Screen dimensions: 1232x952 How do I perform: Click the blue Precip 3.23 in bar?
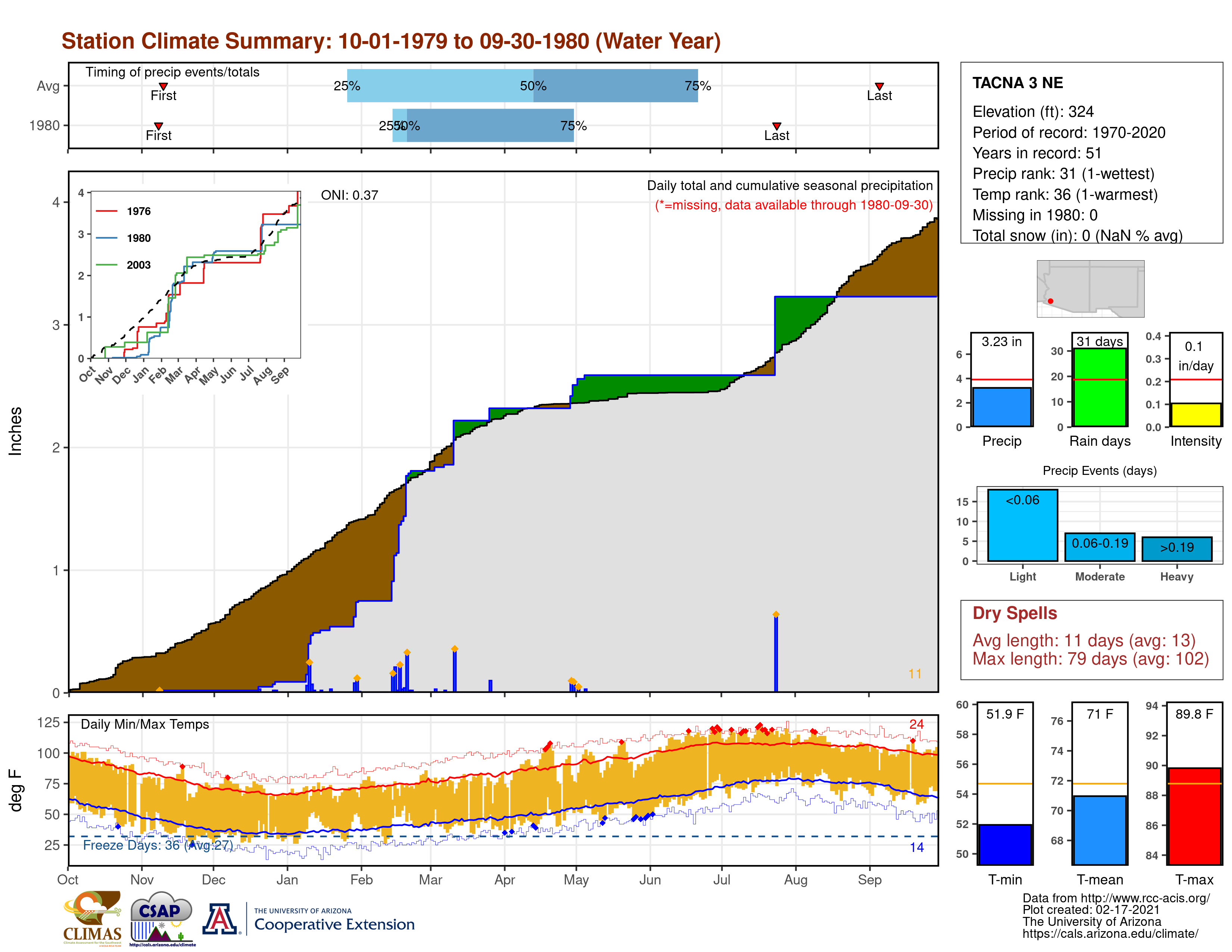(1001, 407)
